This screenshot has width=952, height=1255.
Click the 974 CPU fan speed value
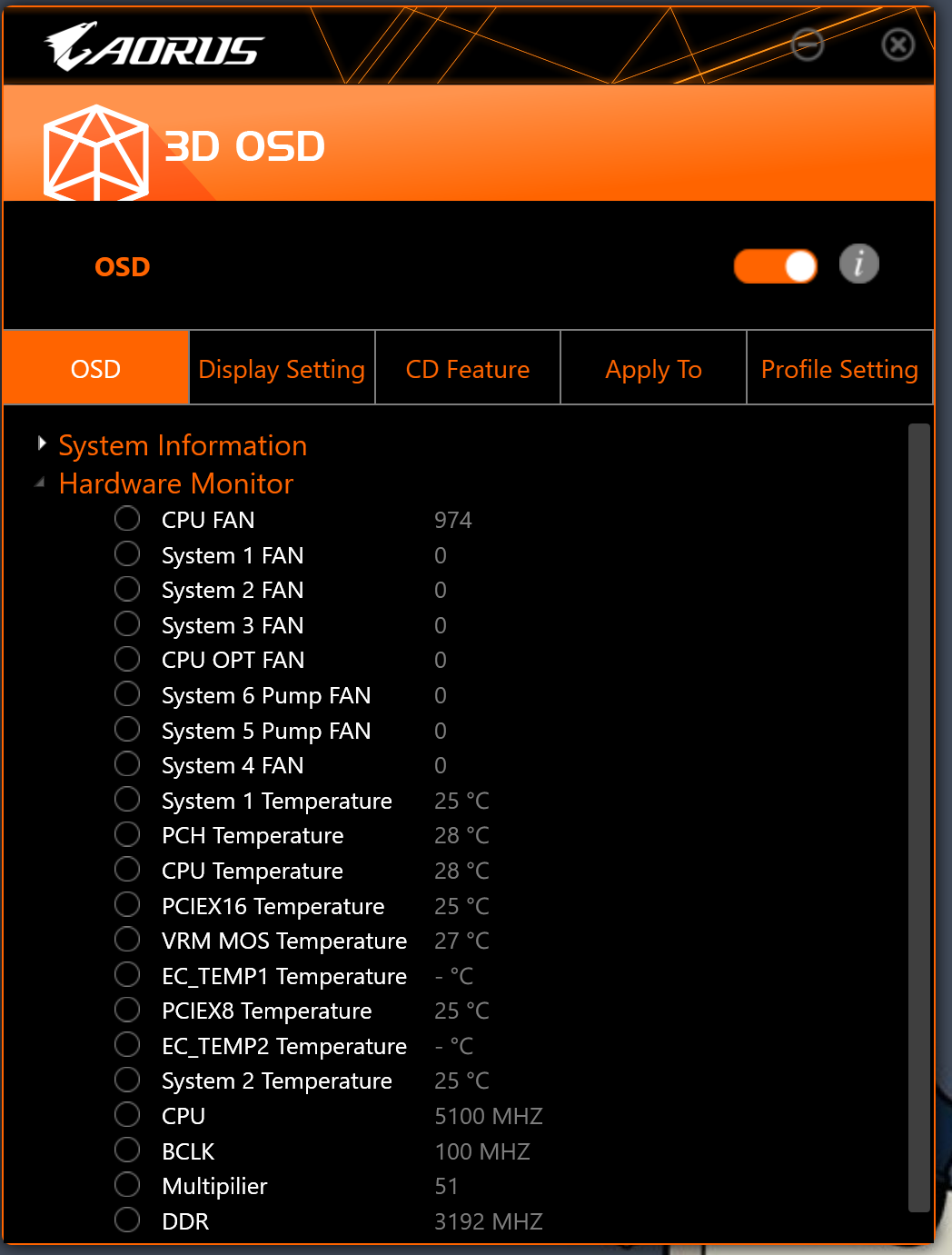(x=453, y=520)
